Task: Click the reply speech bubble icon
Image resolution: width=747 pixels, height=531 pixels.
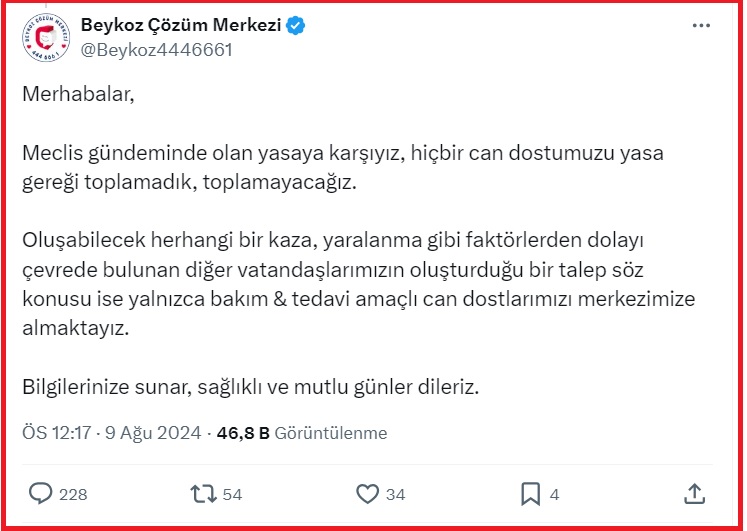Action: tap(41, 494)
